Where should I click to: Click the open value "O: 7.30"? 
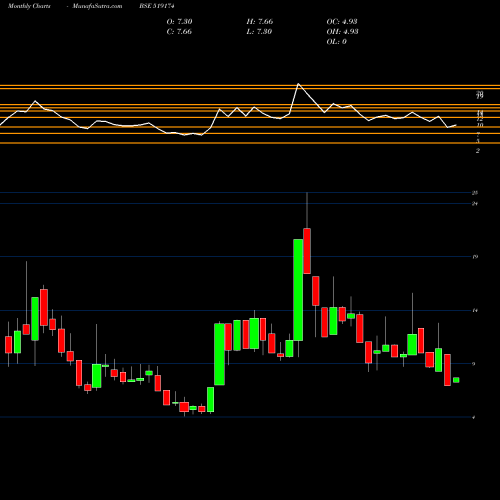coord(179,22)
